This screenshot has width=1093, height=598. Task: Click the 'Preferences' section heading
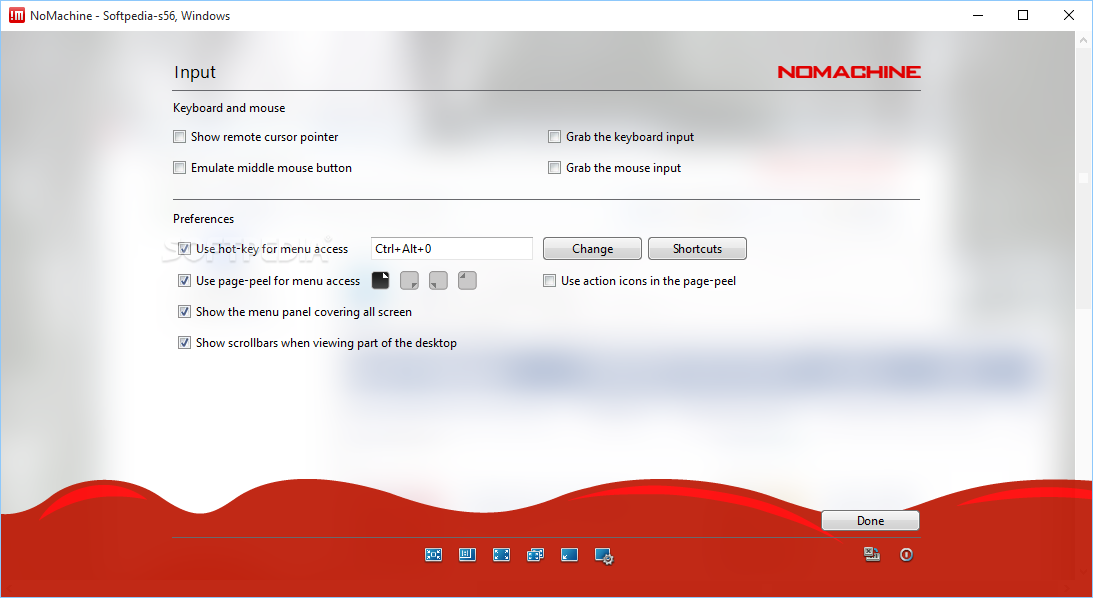tap(204, 219)
